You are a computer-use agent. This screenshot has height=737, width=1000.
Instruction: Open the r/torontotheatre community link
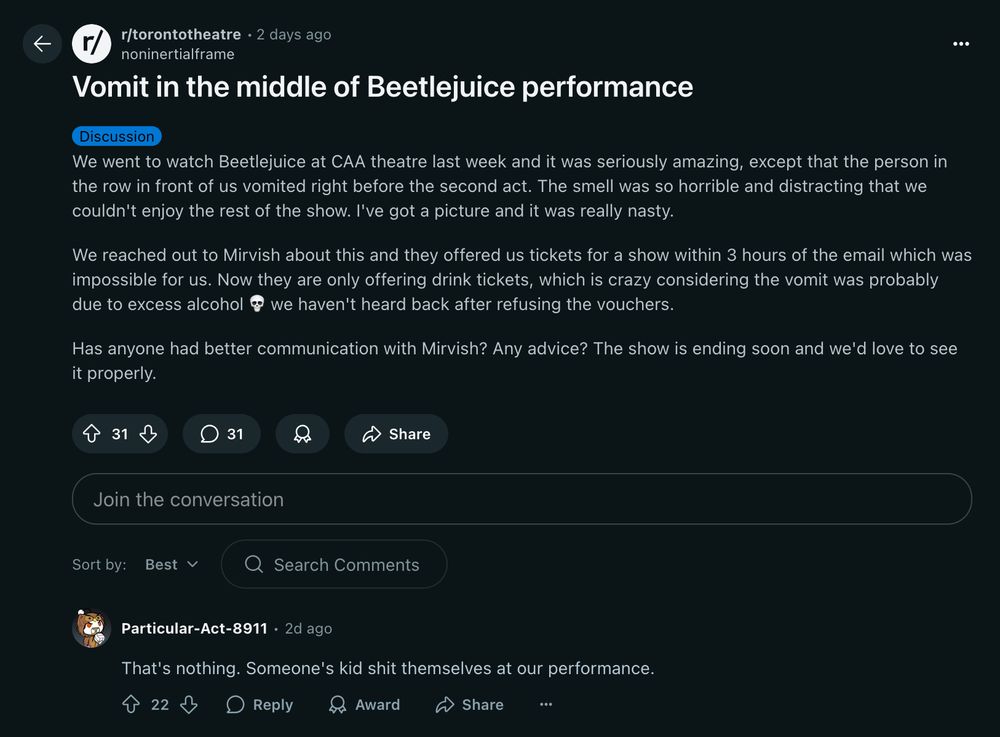(x=181, y=34)
